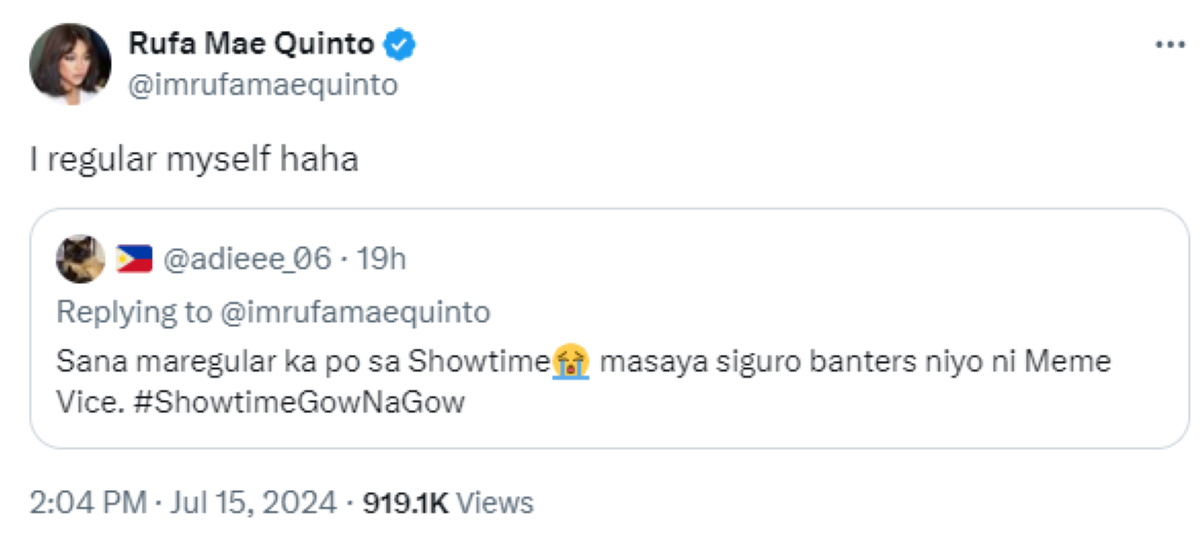This screenshot has height=533, width=1200.
Task: Click the crying face emoji after Showtime
Action: point(570,361)
